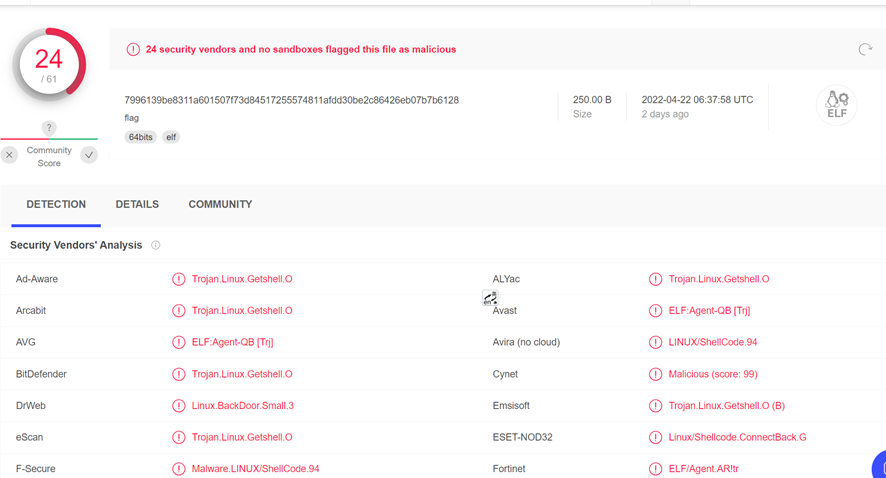Vote harmless with the checkmark community button
This screenshot has height=478, width=886.
89,155
